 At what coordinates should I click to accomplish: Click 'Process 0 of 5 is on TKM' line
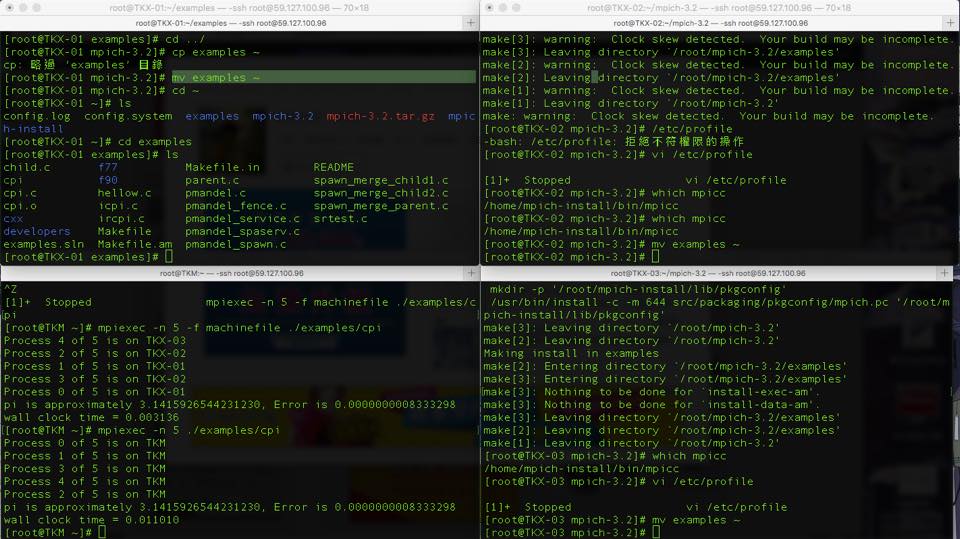tap(84, 443)
